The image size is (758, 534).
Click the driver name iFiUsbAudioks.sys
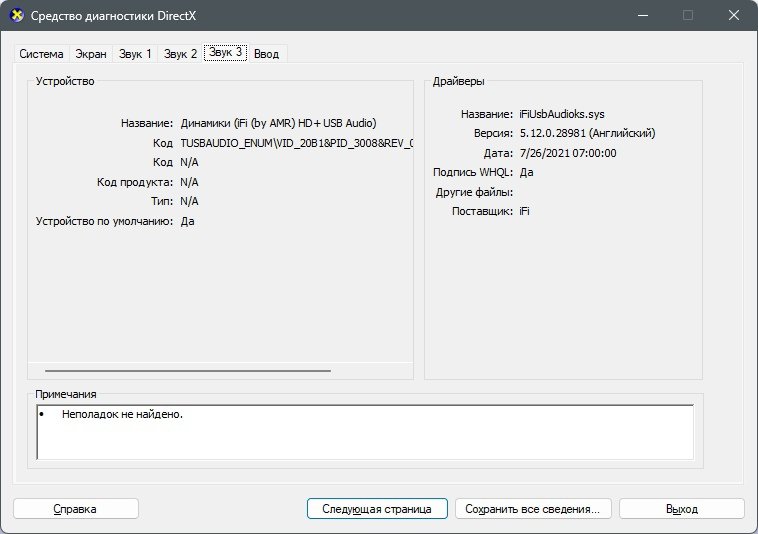click(x=562, y=114)
